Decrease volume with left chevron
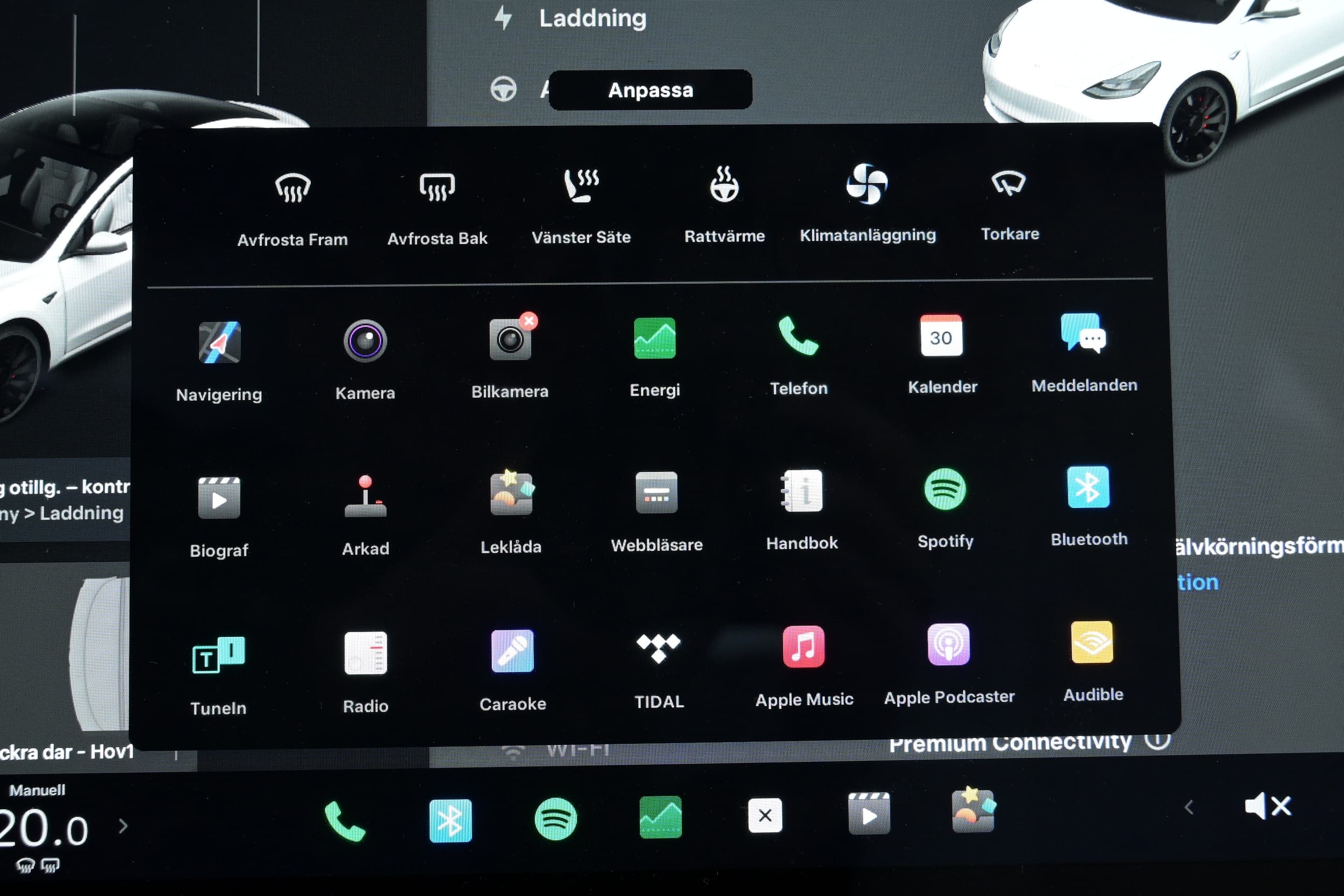1344x896 pixels. (x=1189, y=807)
